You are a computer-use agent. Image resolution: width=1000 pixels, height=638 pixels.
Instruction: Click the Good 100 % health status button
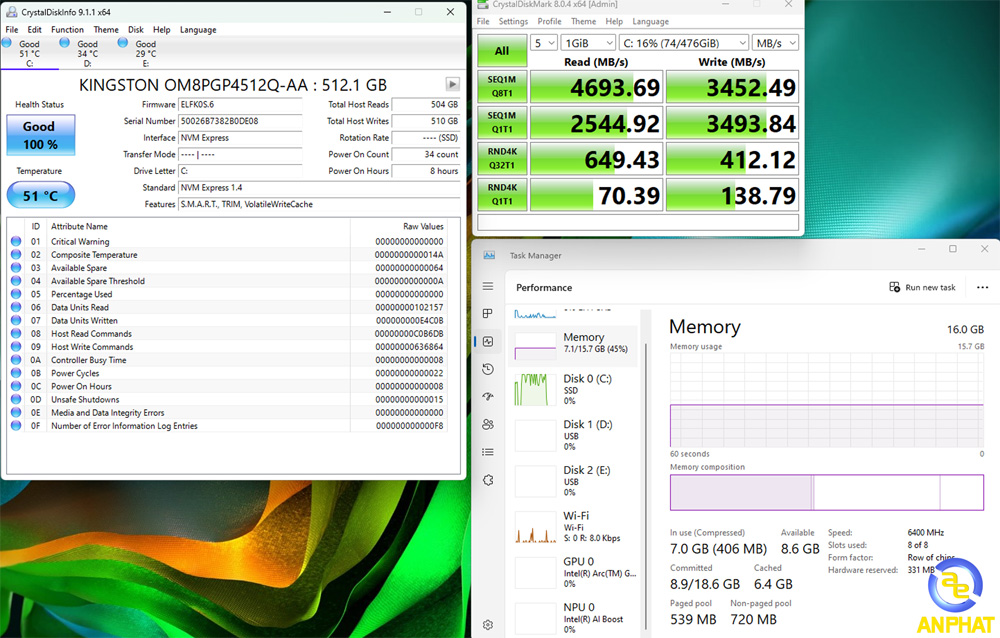(41, 135)
